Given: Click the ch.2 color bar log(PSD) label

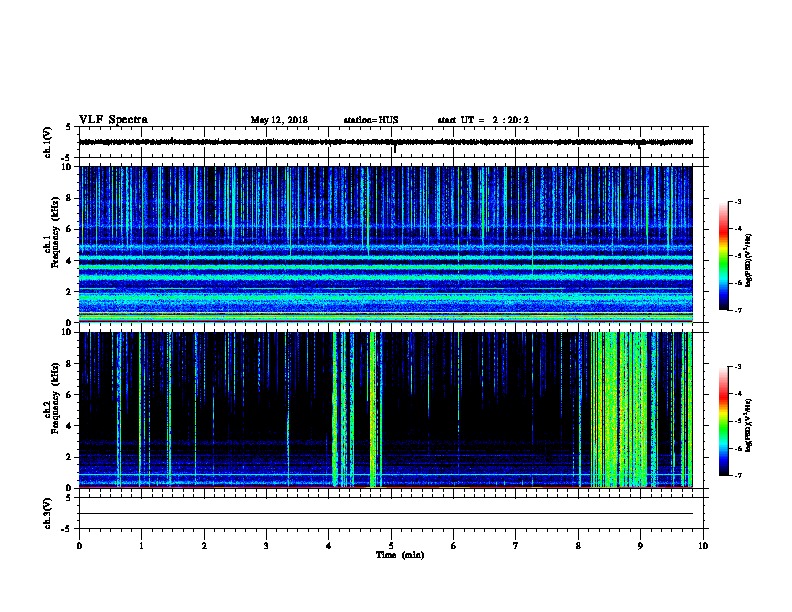Looking at the screenshot, I should [x=749, y=425].
